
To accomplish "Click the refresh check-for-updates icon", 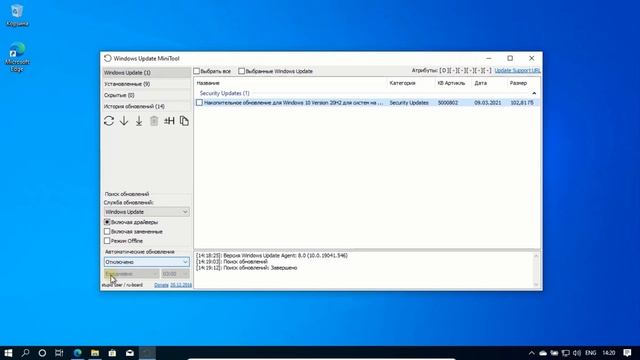I will [x=109, y=121].
